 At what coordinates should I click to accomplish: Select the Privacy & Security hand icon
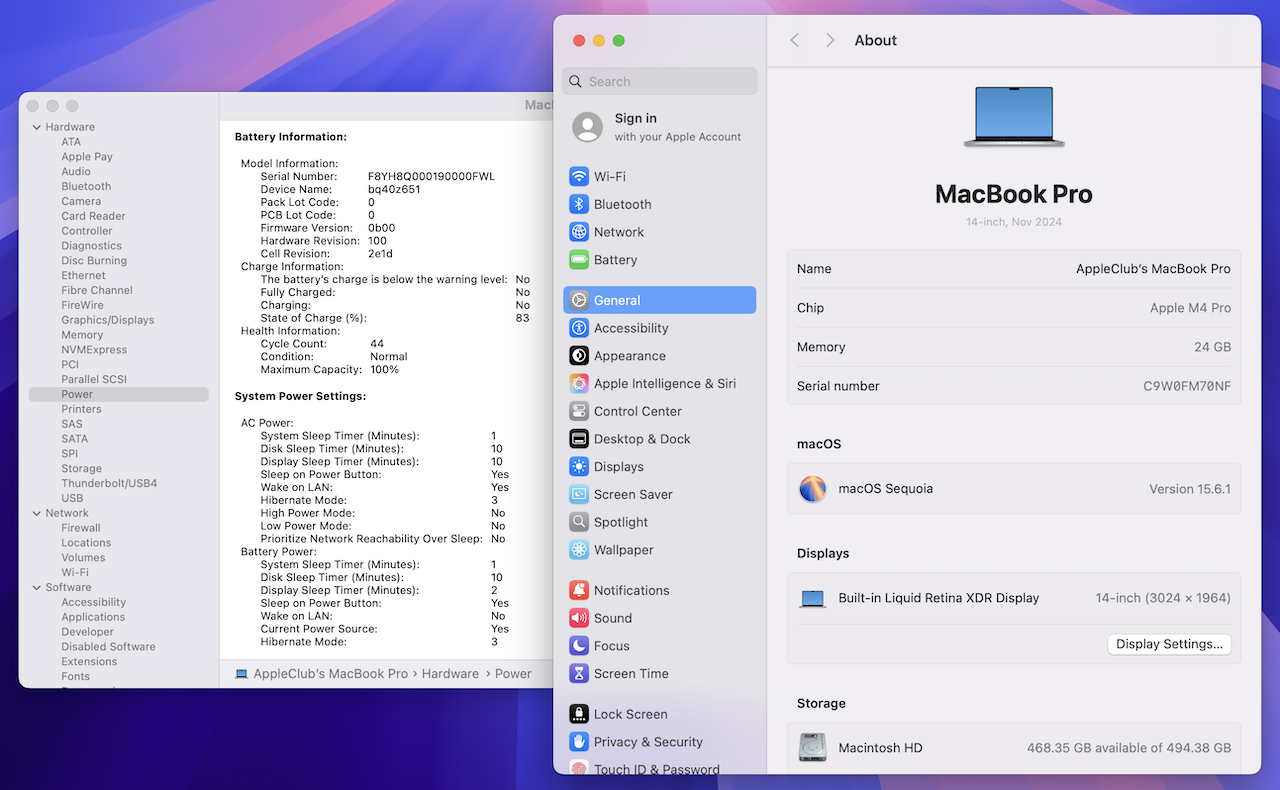[579, 742]
